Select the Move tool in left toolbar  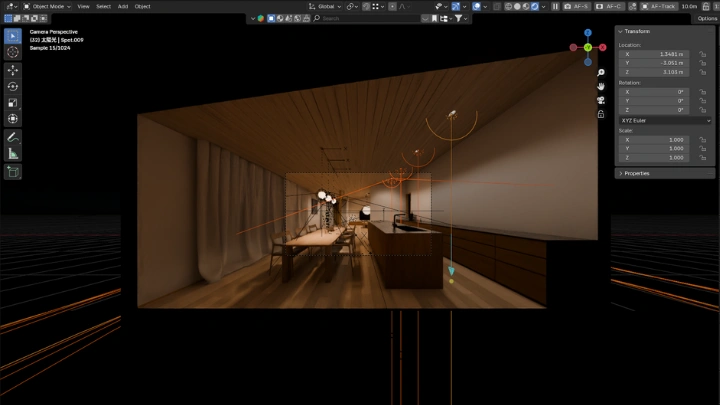[x=13, y=70]
